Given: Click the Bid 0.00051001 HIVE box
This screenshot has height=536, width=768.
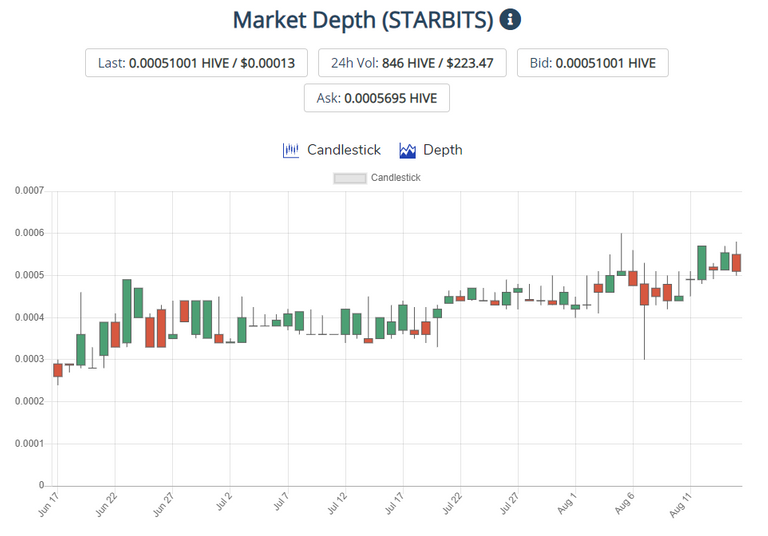Looking at the screenshot, I should (593, 63).
